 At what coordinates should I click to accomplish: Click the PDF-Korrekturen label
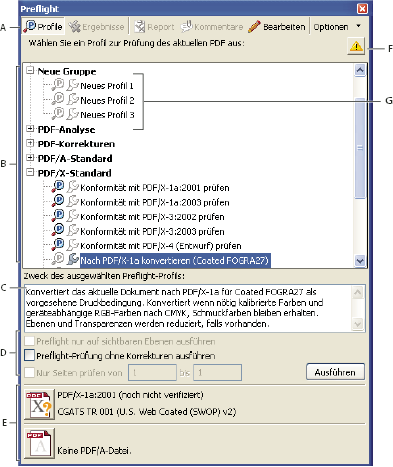click(76, 144)
